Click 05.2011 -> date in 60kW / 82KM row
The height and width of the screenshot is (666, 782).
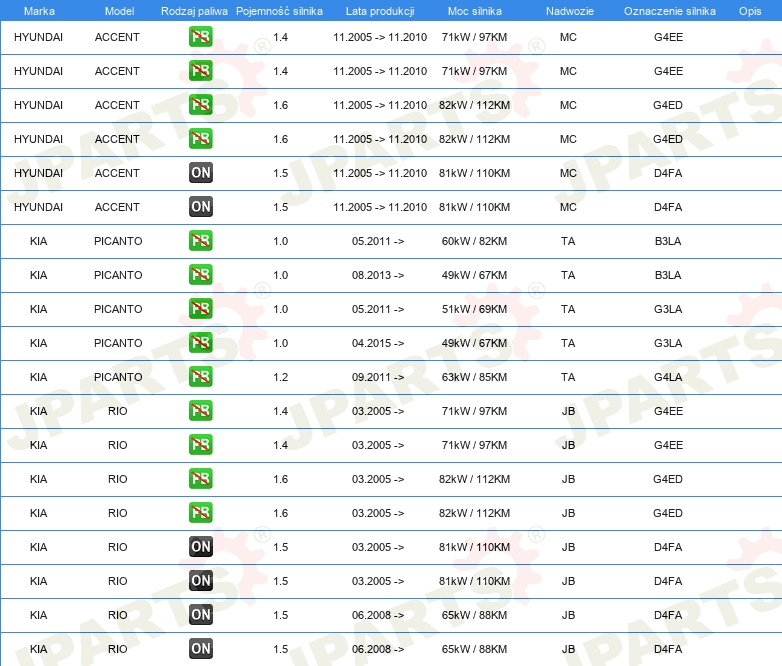pos(378,241)
